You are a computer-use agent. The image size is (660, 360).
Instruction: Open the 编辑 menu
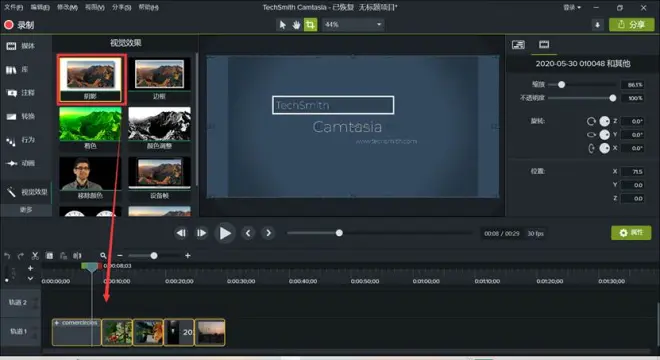(x=40, y=7)
